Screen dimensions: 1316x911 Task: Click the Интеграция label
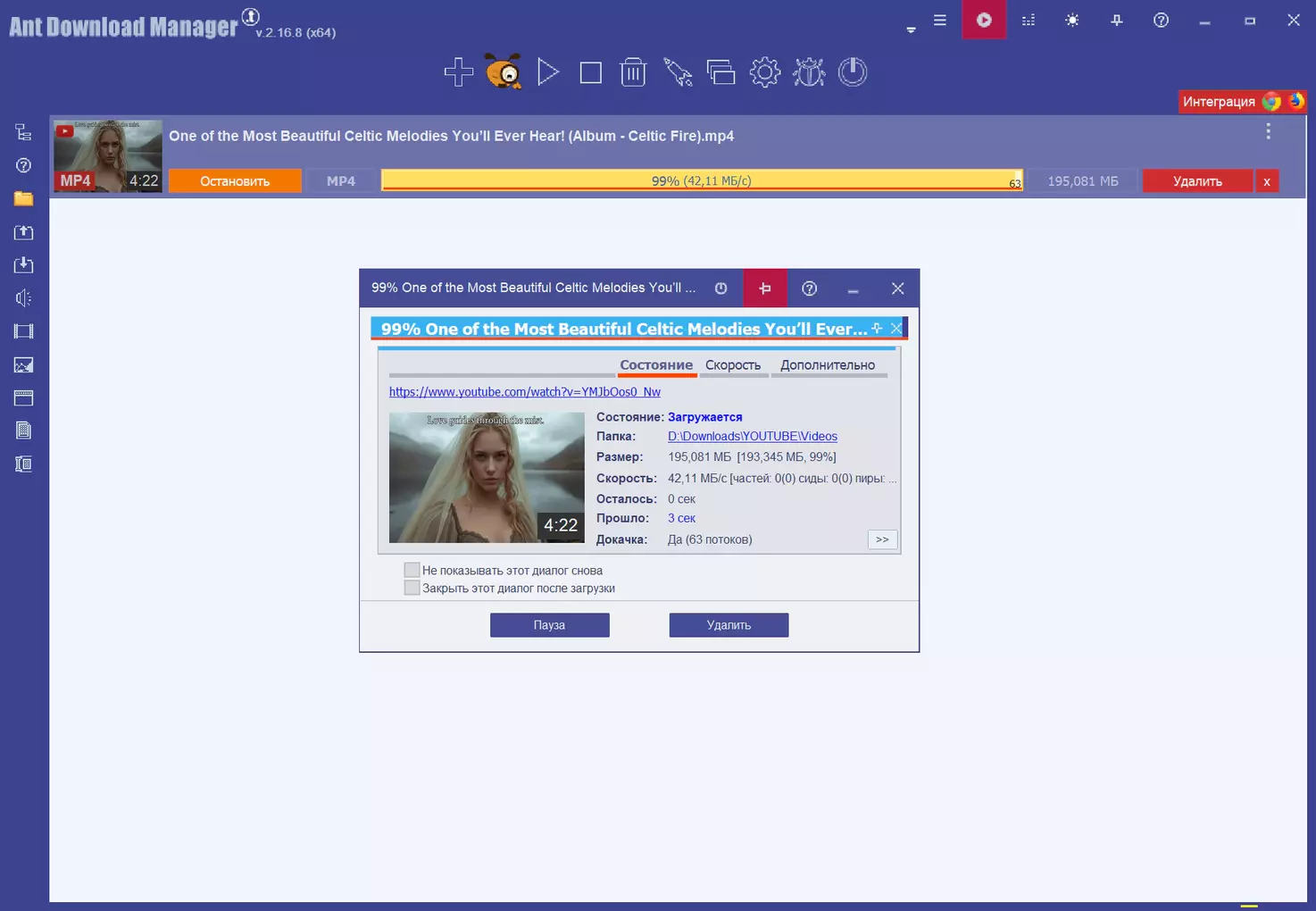tap(1219, 102)
